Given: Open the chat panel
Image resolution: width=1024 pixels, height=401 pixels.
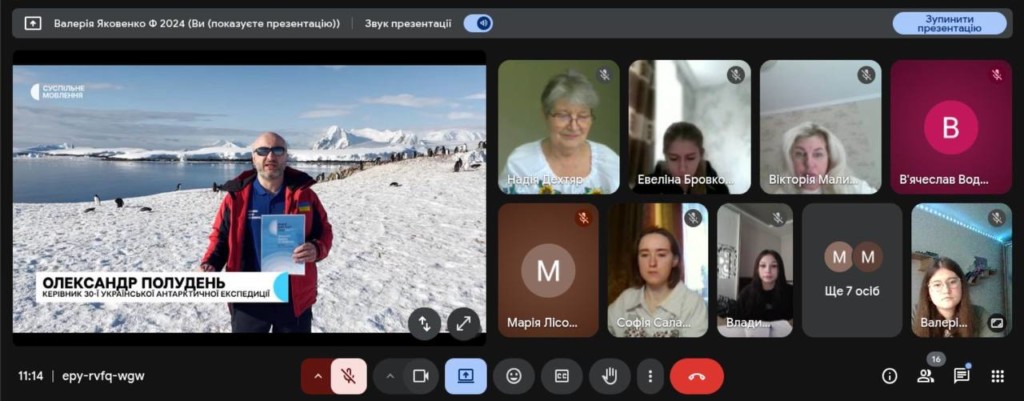Looking at the screenshot, I should (x=961, y=376).
